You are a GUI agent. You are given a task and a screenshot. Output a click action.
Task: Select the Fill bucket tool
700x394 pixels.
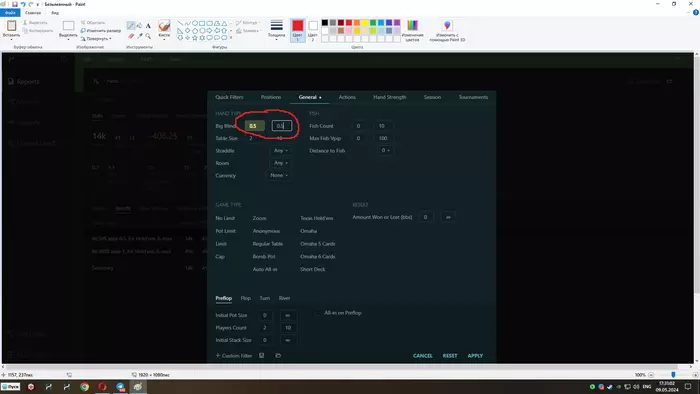click(140, 26)
